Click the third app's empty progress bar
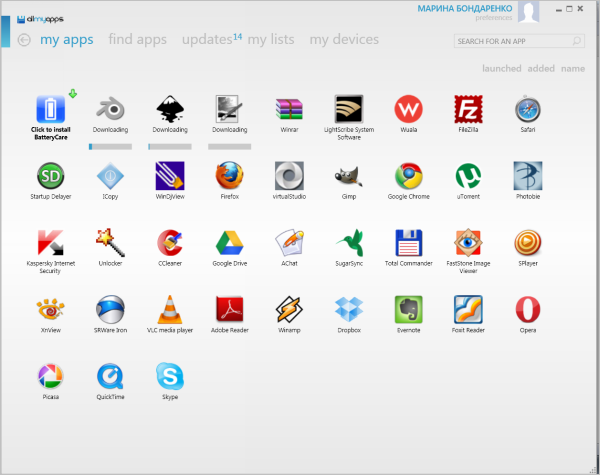 (x=230, y=147)
